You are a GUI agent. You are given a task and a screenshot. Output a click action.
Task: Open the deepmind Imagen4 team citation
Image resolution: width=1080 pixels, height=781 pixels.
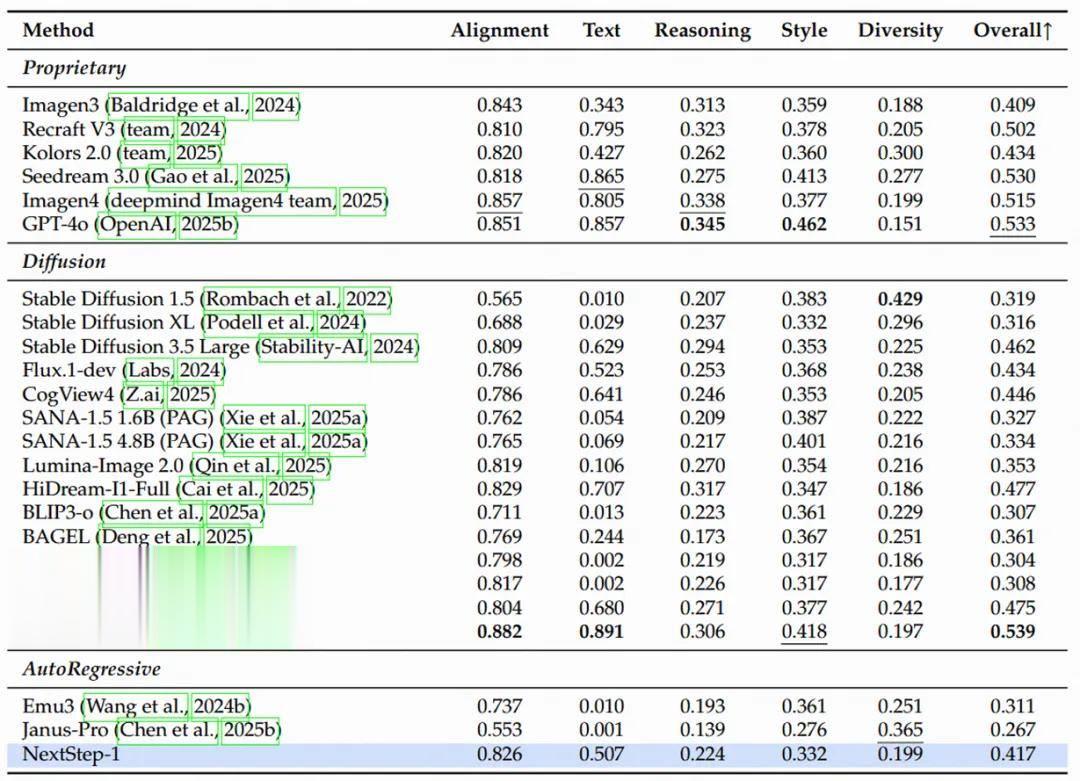click(222, 200)
